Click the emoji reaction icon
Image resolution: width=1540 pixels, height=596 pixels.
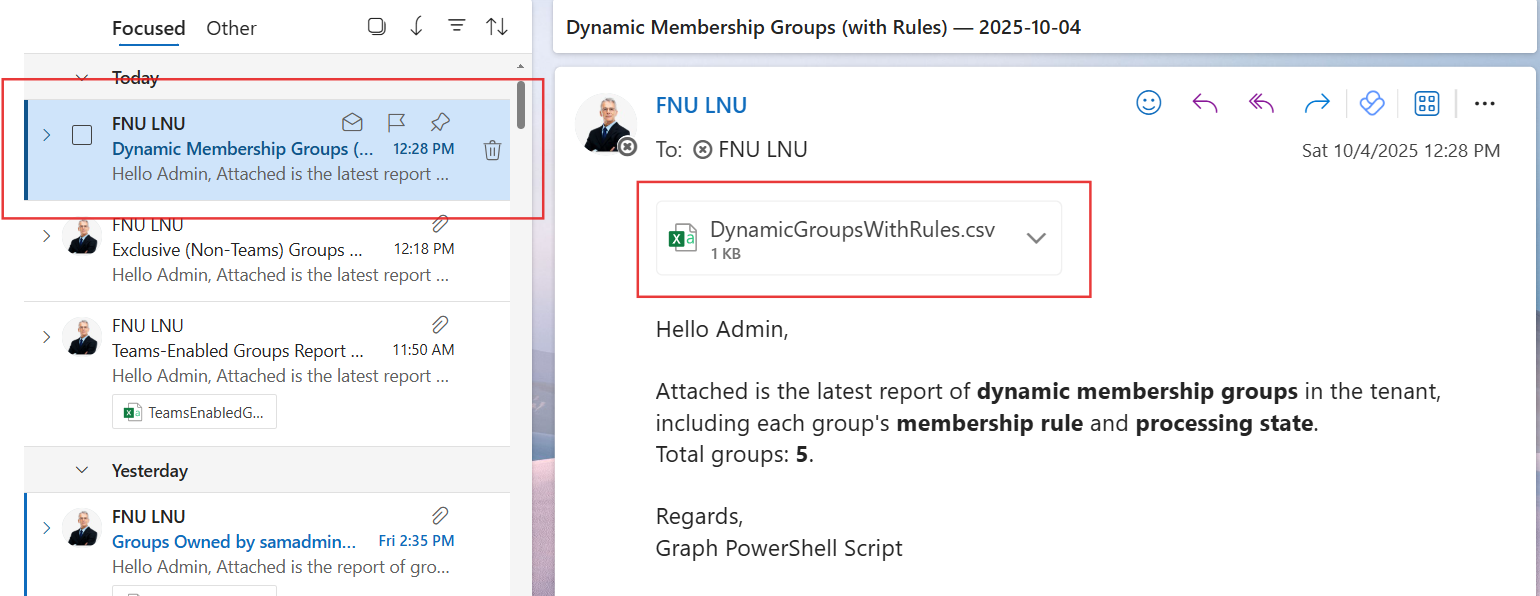pyautogui.click(x=1149, y=103)
